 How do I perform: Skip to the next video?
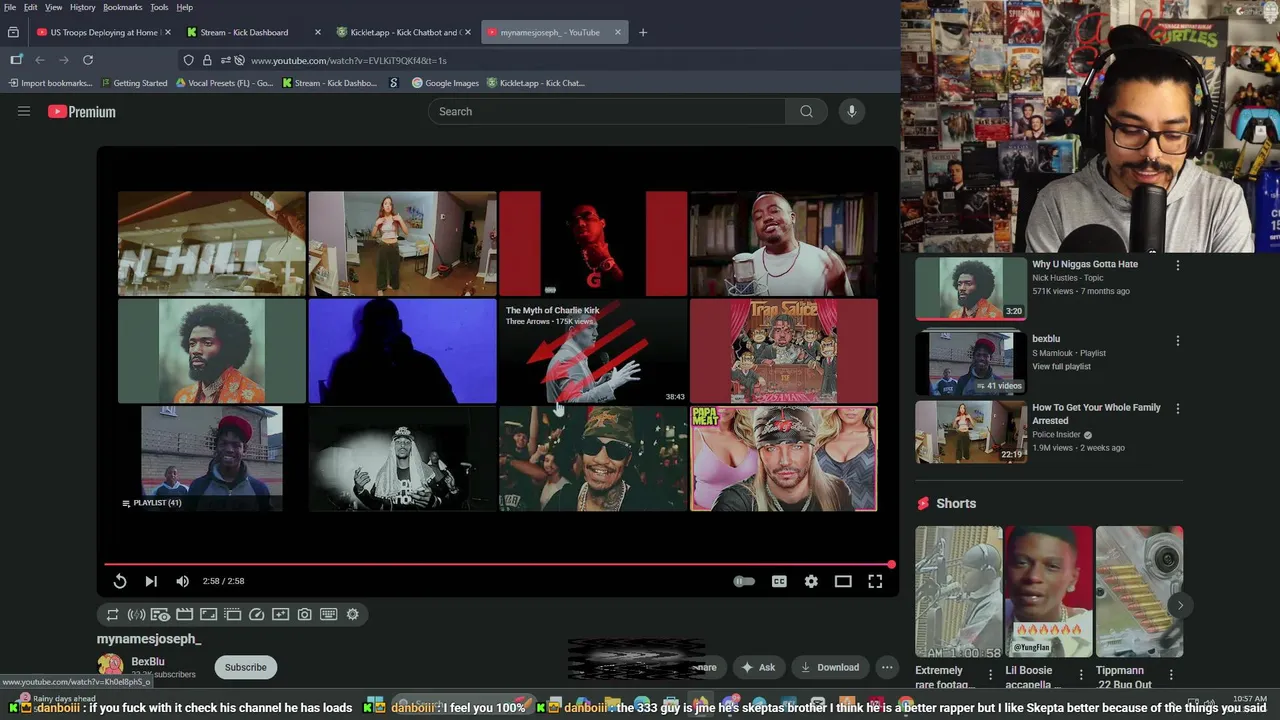(151, 581)
